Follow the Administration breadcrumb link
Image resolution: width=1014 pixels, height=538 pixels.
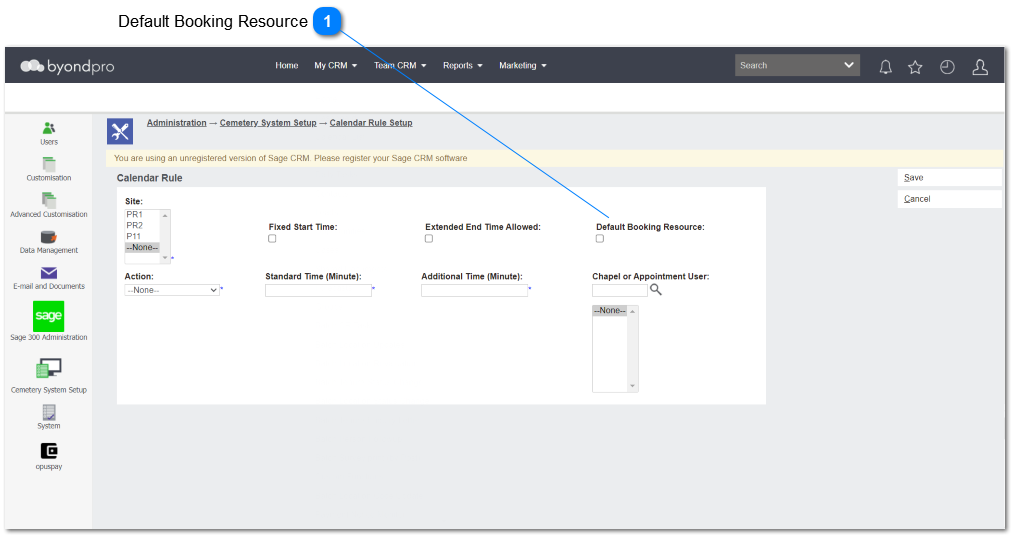[177, 123]
